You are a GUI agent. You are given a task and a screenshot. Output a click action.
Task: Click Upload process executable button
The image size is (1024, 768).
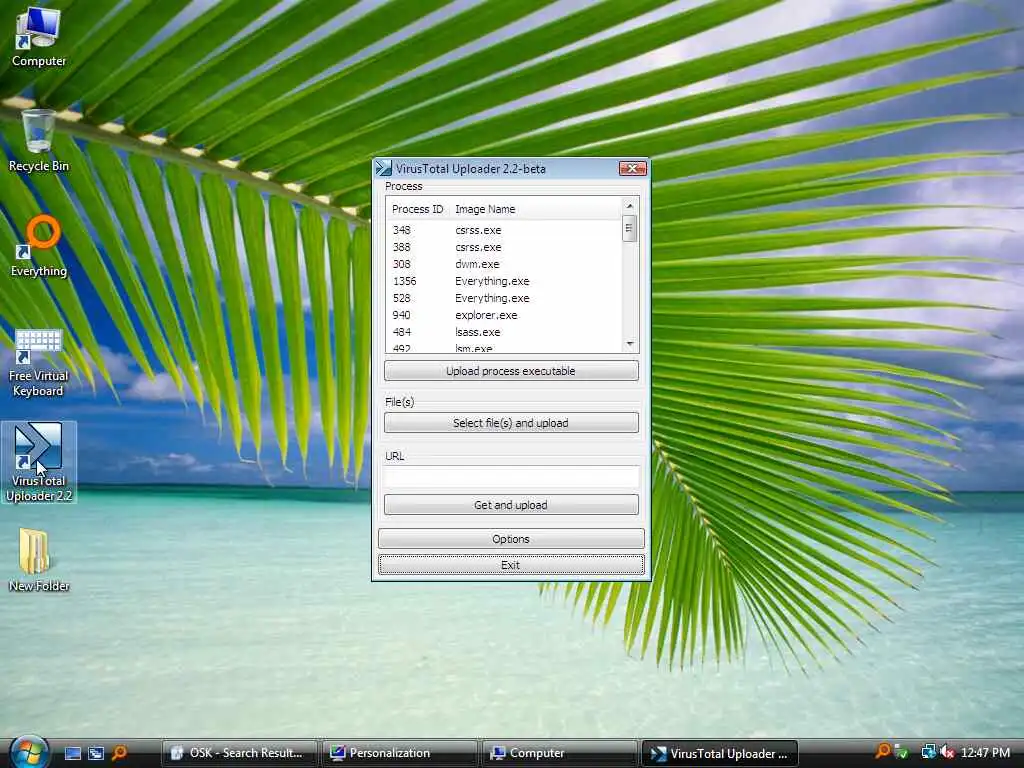tap(511, 370)
